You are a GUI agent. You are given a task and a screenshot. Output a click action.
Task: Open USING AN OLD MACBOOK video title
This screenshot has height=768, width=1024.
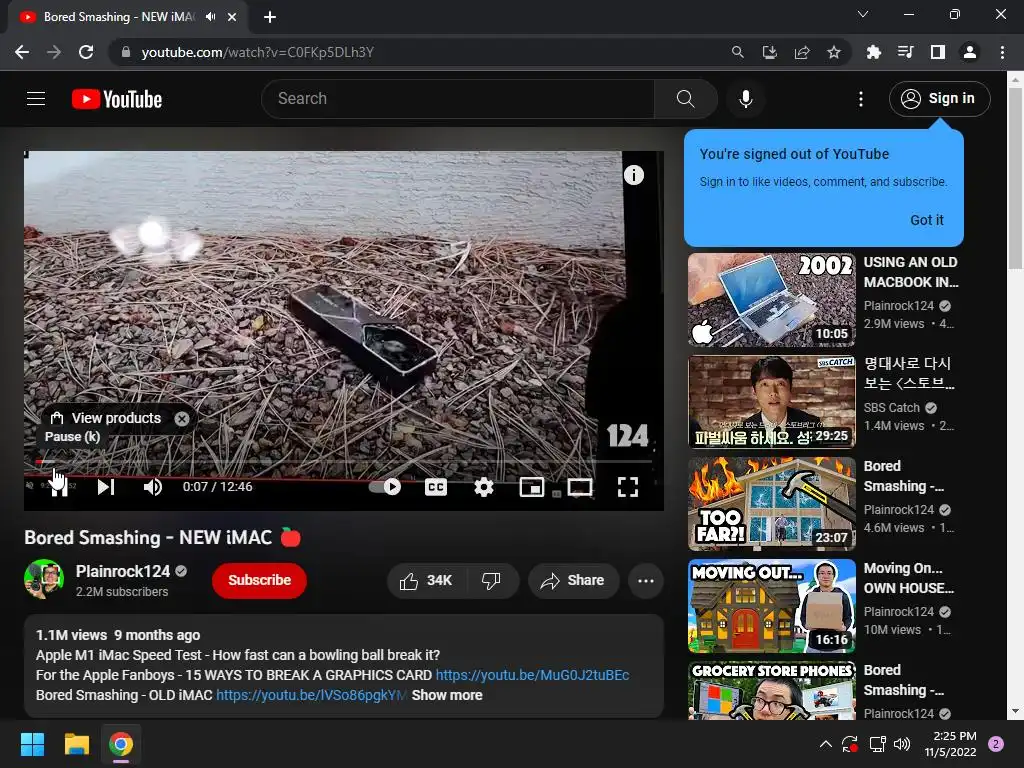pyautogui.click(x=910, y=272)
